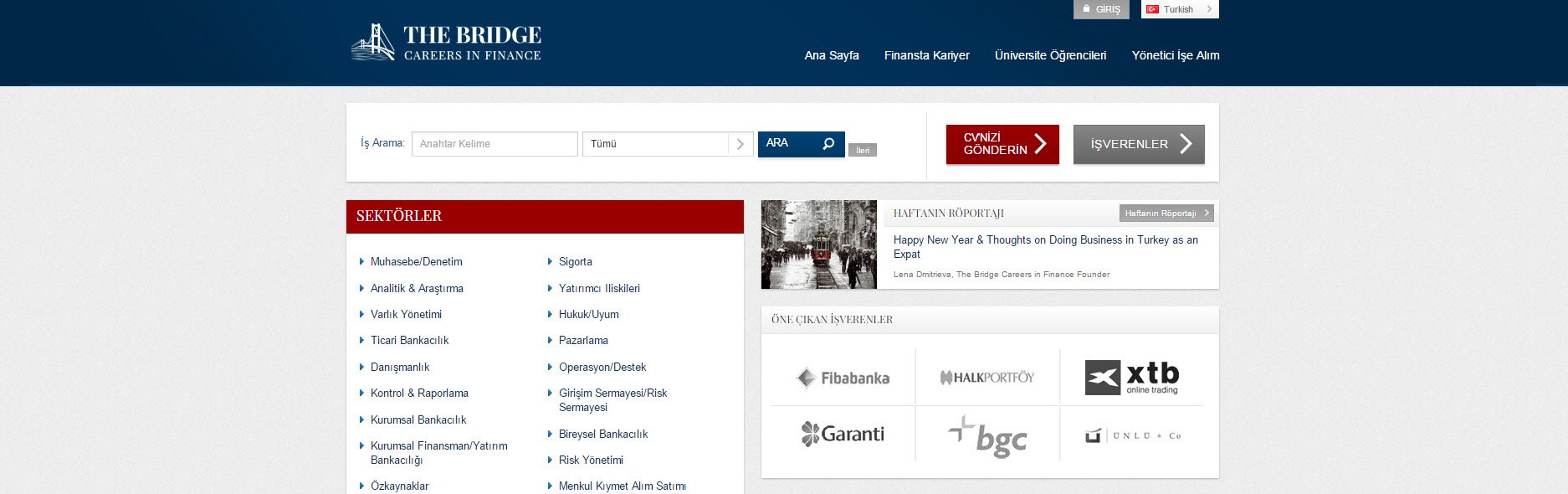Open the bgc employer logo

(987, 435)
